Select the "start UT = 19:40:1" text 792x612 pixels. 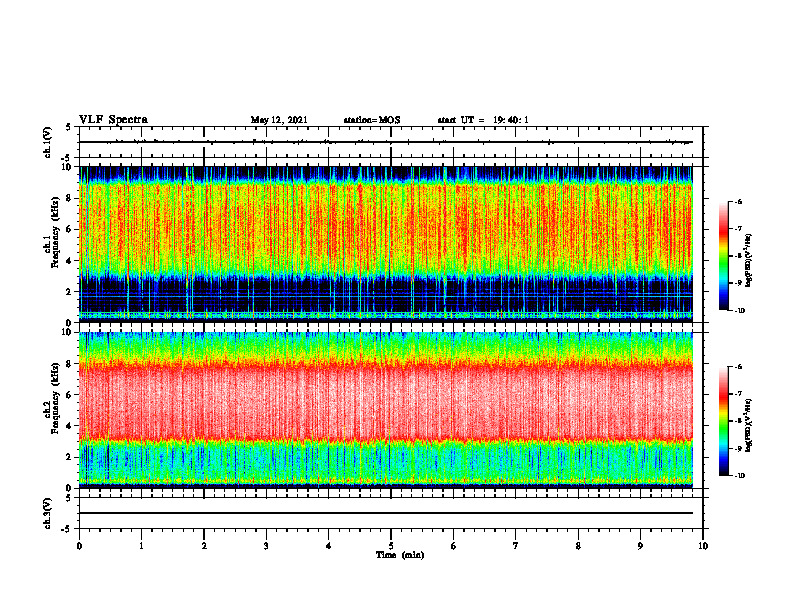coord(483,120)
